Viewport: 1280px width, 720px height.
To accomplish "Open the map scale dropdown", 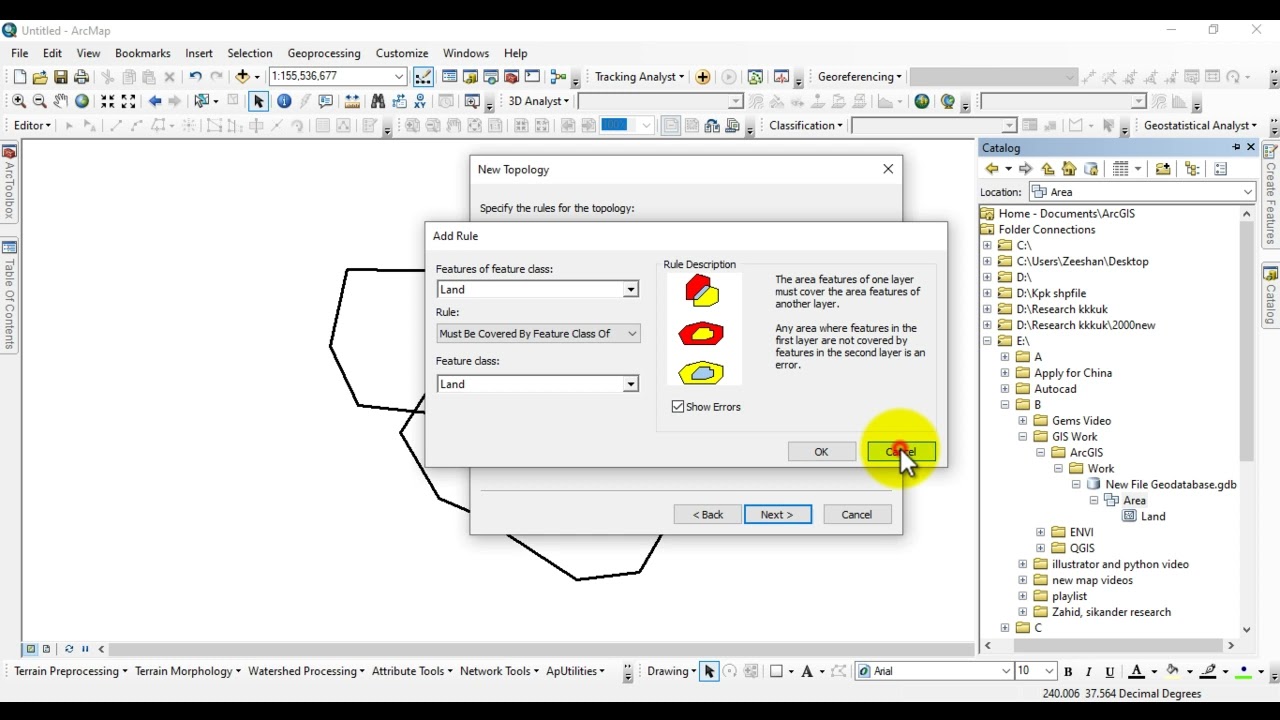I will coord(399,77).
